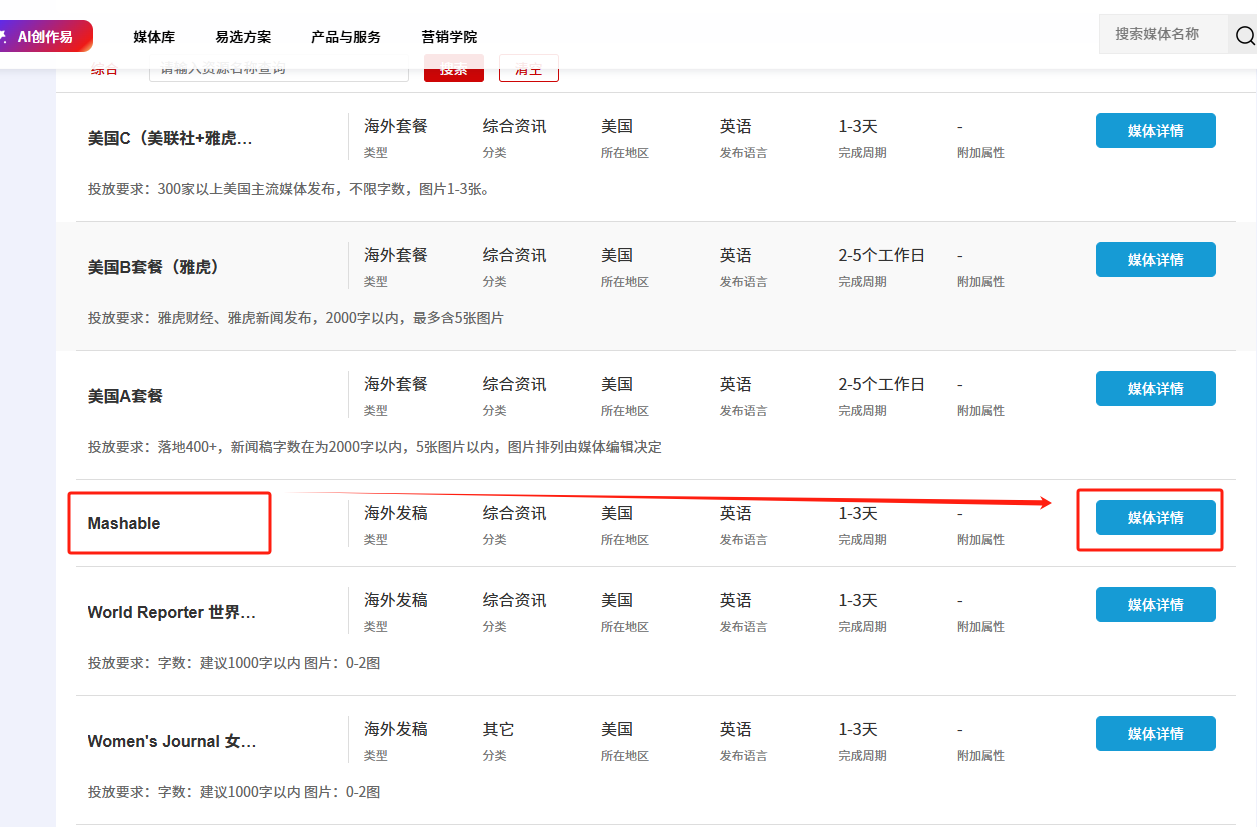Open the 营销学院 nav item
Screen dimensions: 1257x827
click(x=449, y=37)
